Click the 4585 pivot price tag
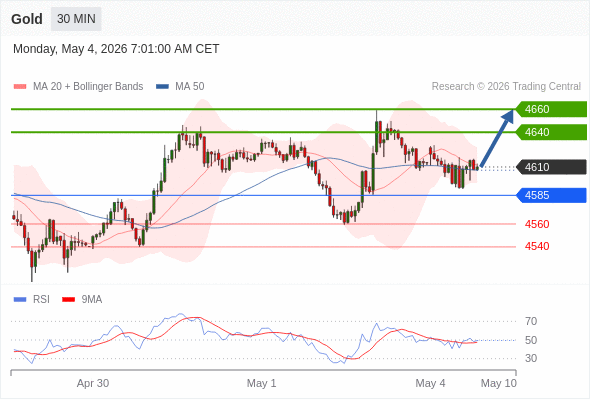This screenshot has width=590, height=400. coord(551,195)
